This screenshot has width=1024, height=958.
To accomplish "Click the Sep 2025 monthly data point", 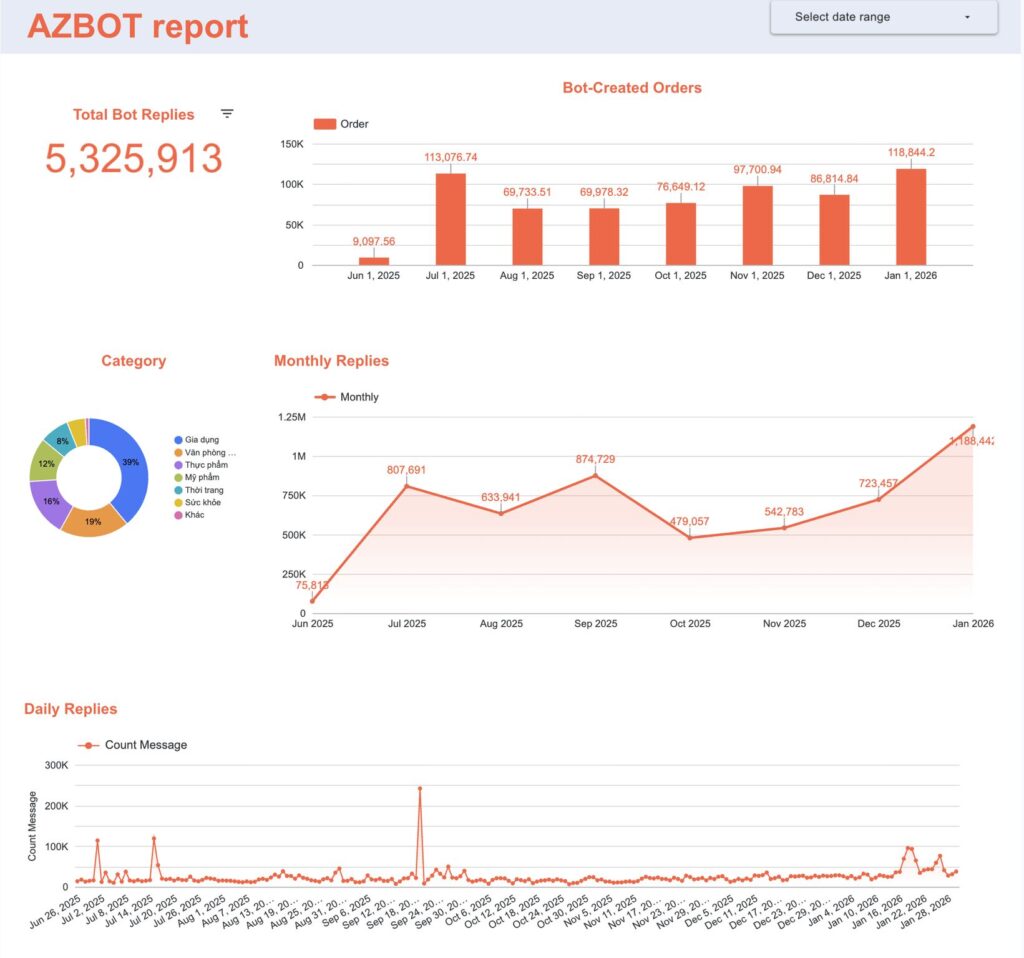I will (x=596, y=476).
